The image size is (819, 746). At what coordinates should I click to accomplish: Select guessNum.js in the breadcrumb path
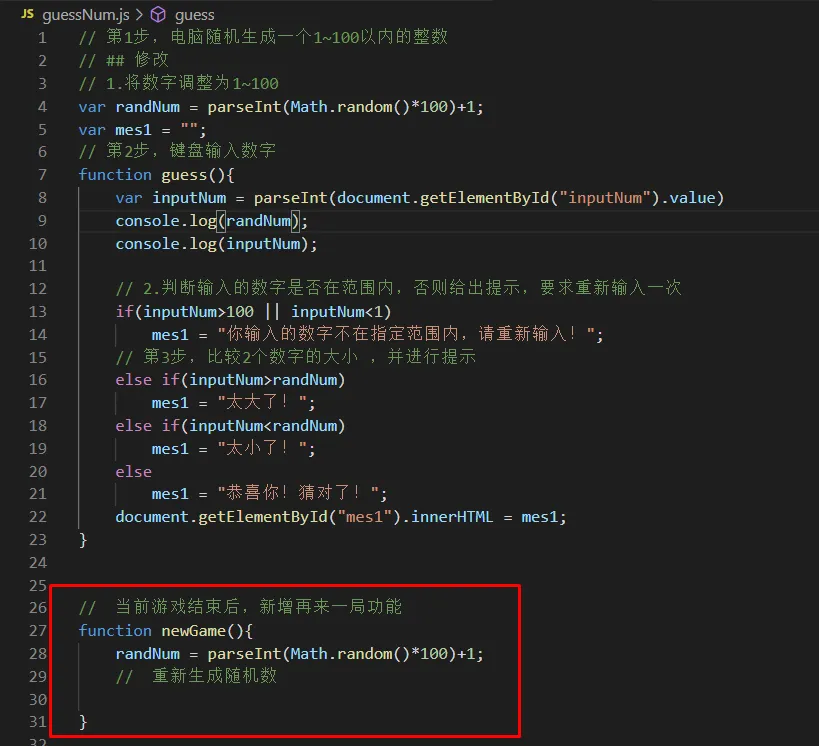pyautogui.click(x=86, y=14)
